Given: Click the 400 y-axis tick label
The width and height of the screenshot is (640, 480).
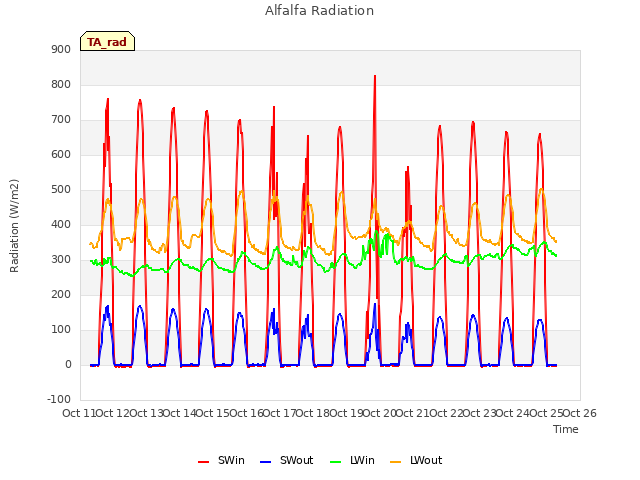Looking at the screenshot, I should [61, 224].
